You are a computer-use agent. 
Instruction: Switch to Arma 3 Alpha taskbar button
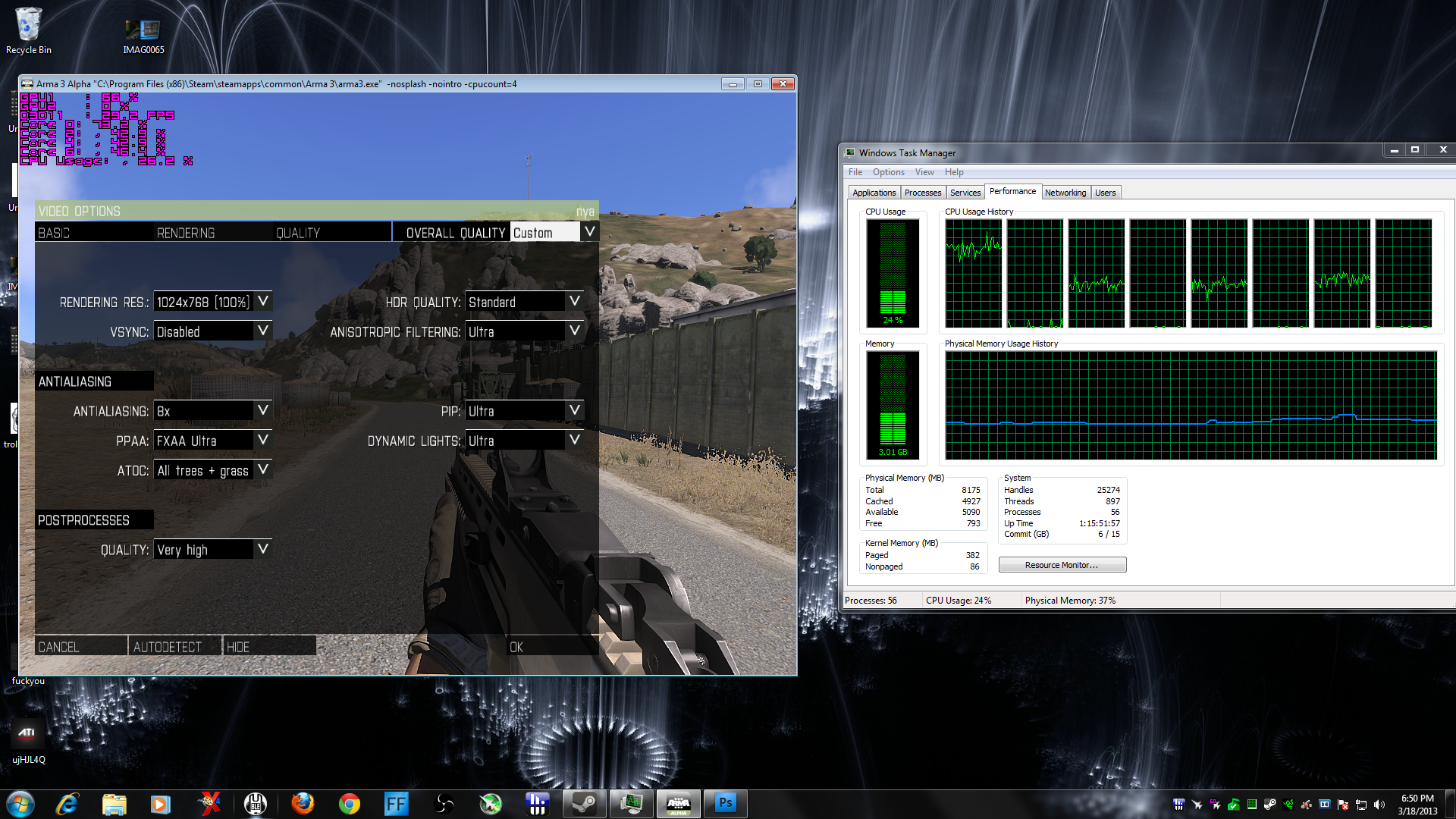pos(679,804)
